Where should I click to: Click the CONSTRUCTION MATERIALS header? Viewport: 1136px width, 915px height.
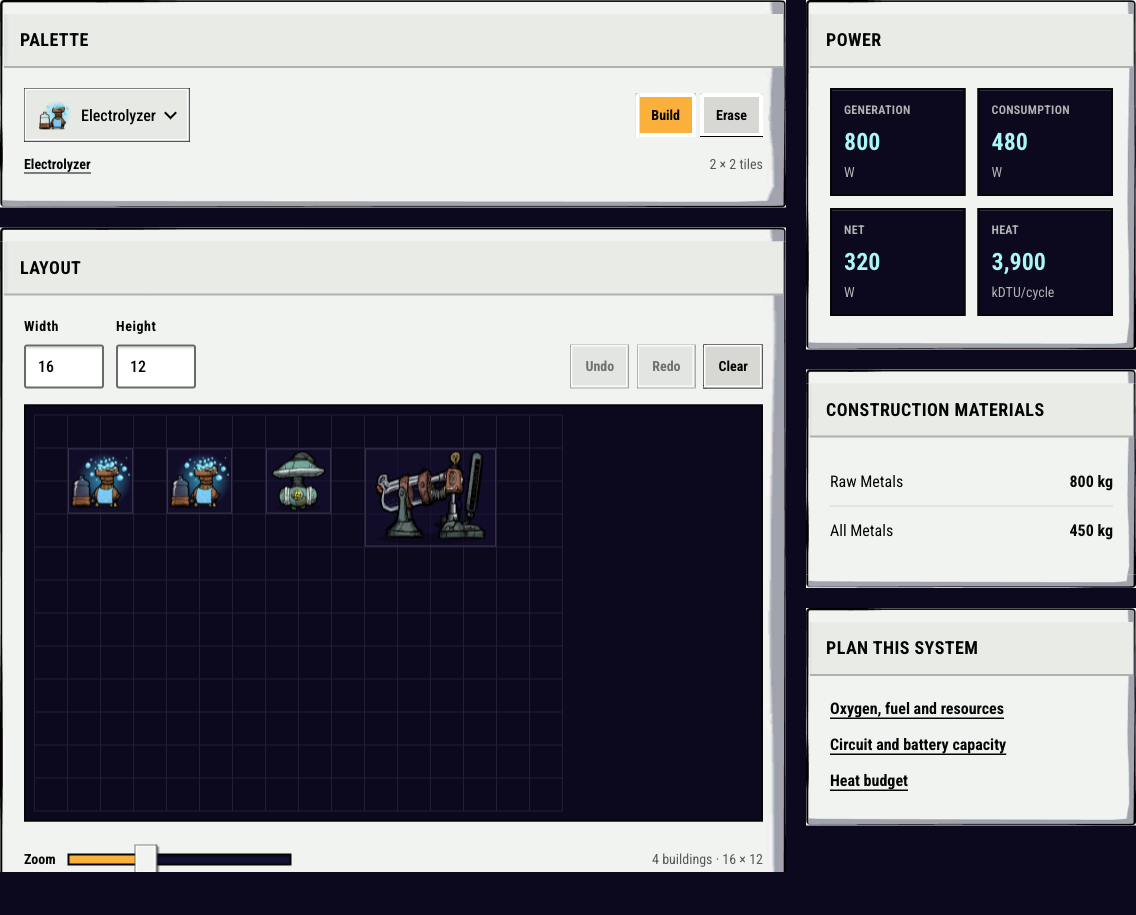(971, 410)
